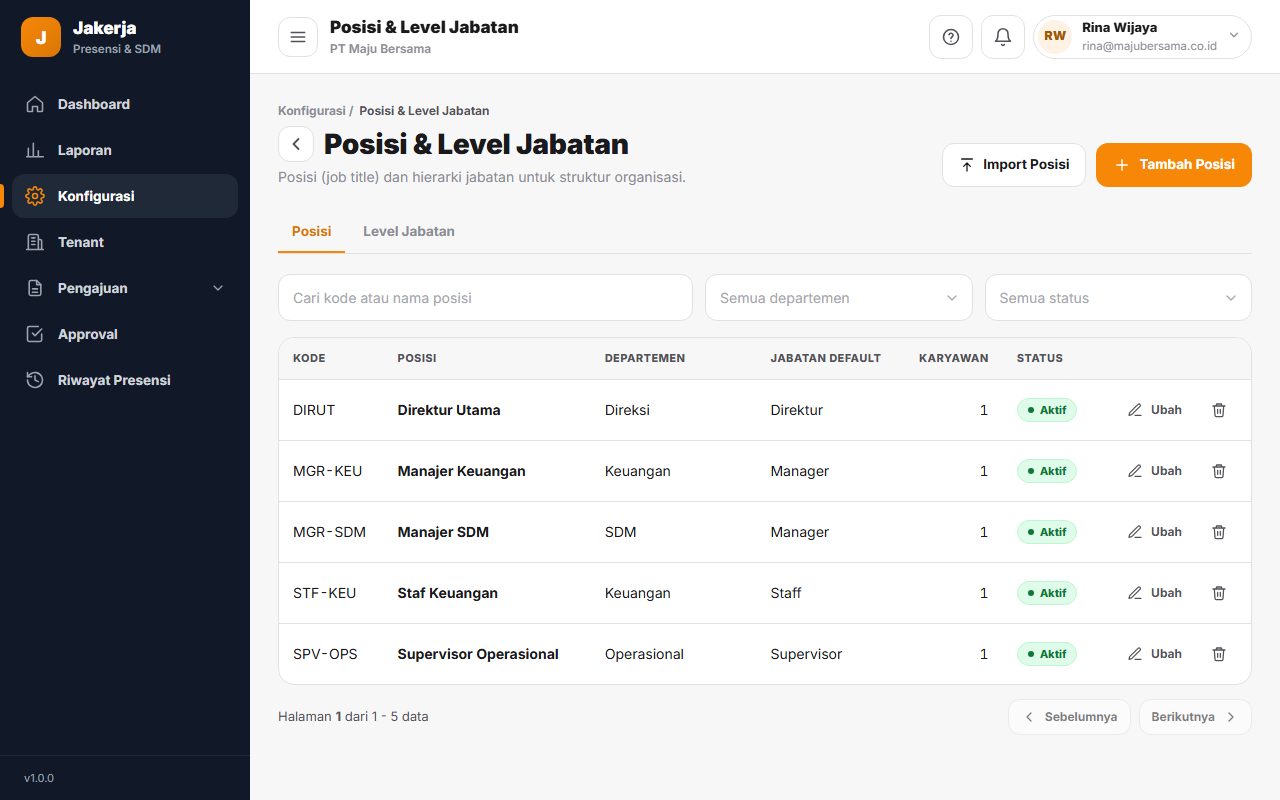The image size is (1280, 800).
Task: Click the Konfigurasi breadcrumb link
Action: pyautogui.click(x=312, y=111)
